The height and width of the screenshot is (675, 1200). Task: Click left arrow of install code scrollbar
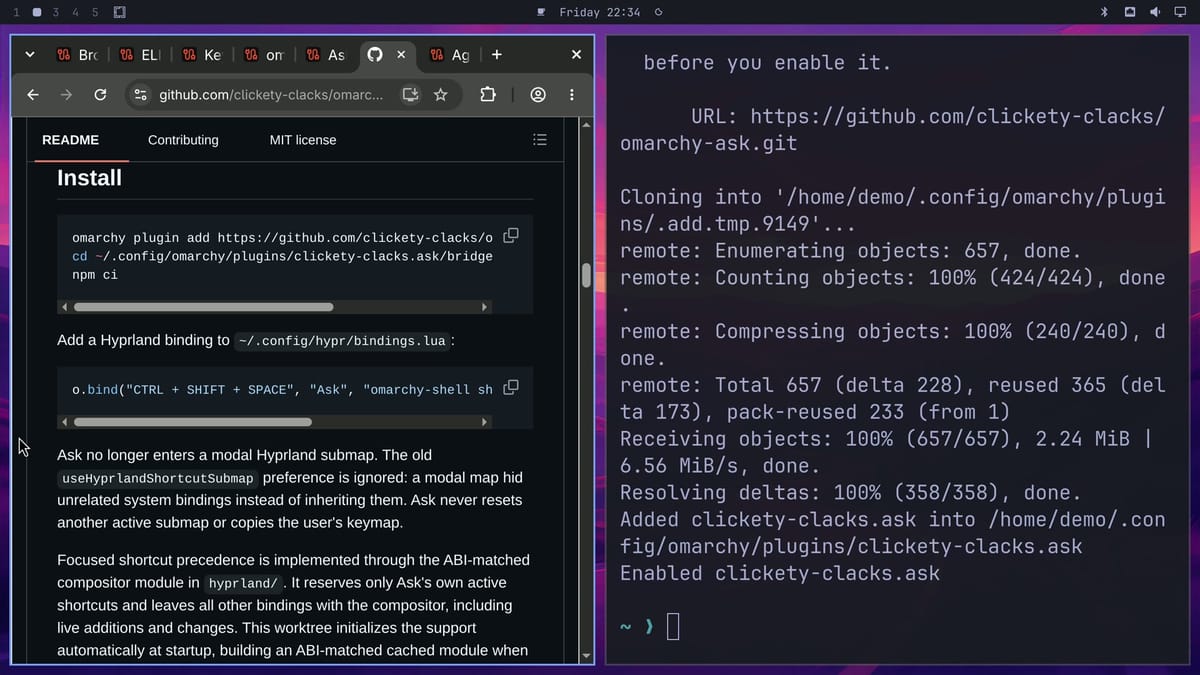[x=66, y=307]
